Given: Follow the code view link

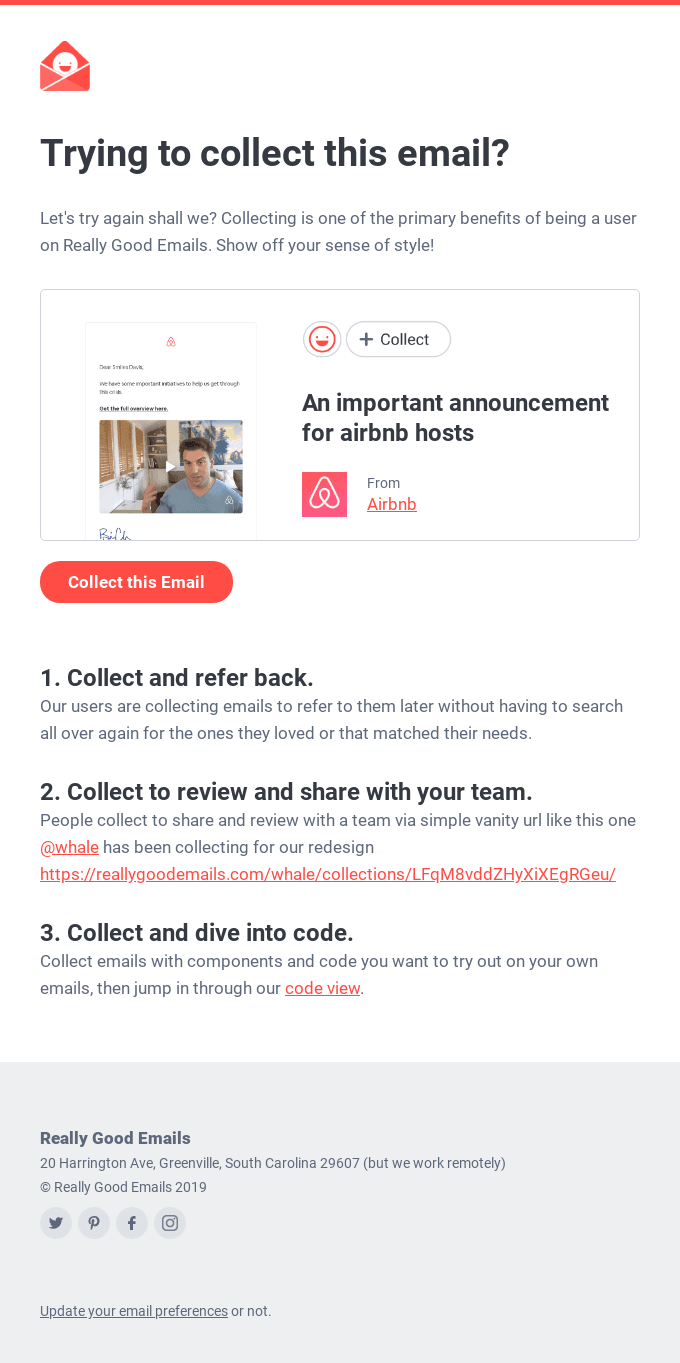Looking at the screenshot, I should click(x=322, y=988).
